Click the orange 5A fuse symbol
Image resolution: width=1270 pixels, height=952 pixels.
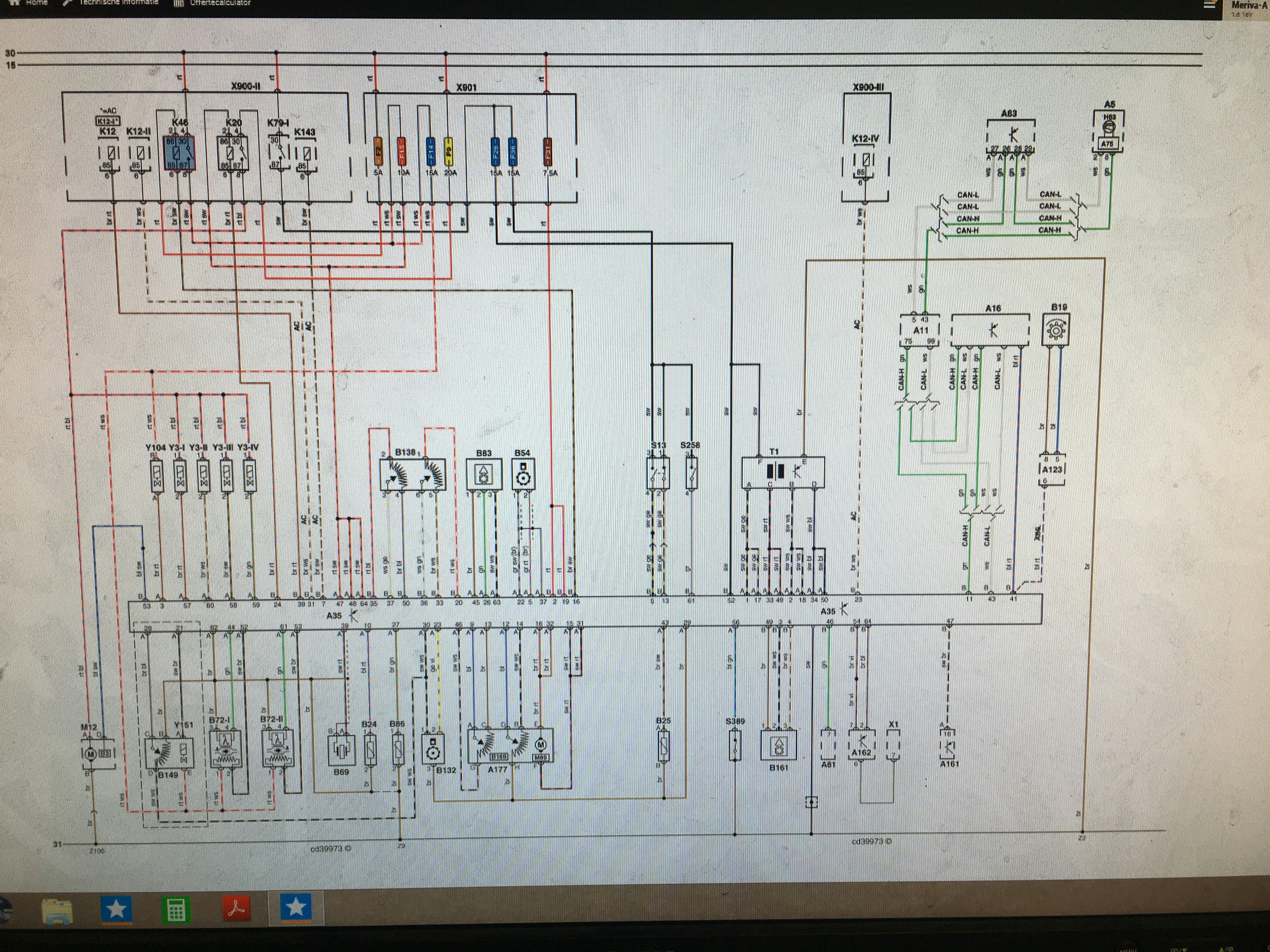(x=378, y=151)
